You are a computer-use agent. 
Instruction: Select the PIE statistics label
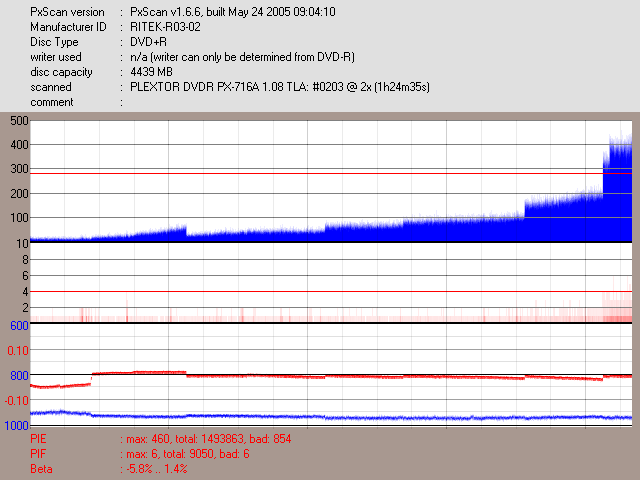tap(38, 439)
